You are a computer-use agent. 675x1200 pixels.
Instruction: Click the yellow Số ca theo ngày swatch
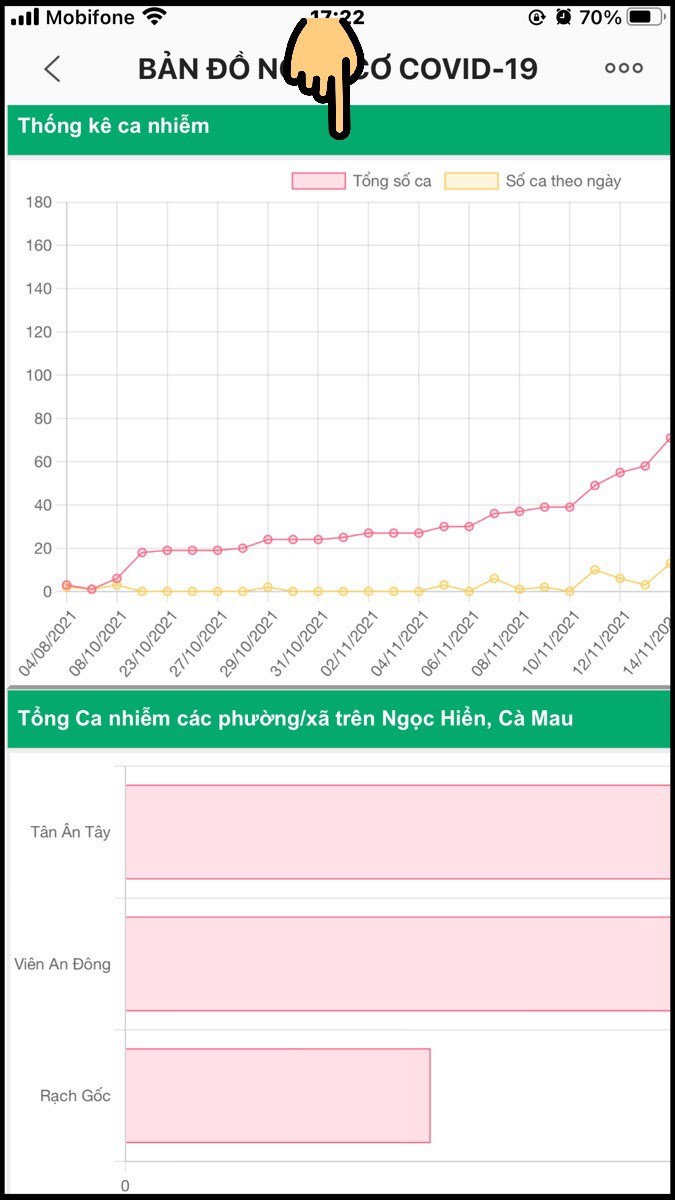coord(471,181)
